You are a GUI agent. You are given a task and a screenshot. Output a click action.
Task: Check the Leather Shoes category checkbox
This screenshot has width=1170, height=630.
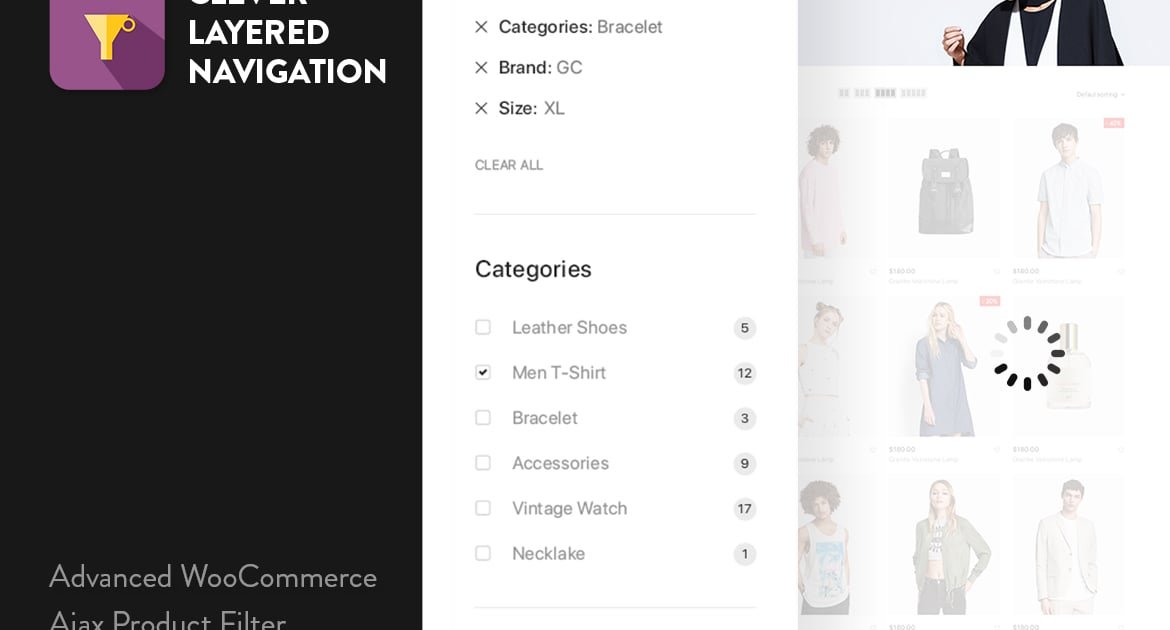[483, 327]
